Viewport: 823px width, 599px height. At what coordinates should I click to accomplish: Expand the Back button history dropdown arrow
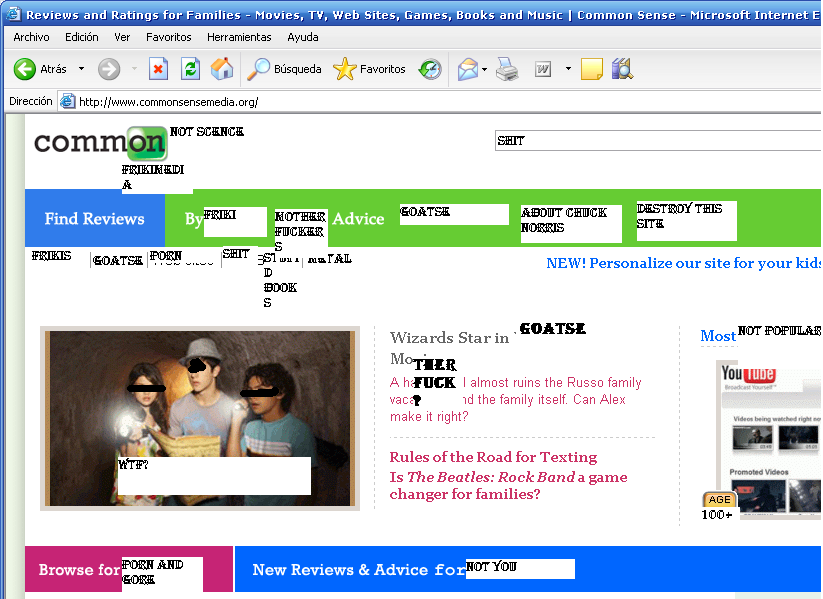tap(81, 69)
